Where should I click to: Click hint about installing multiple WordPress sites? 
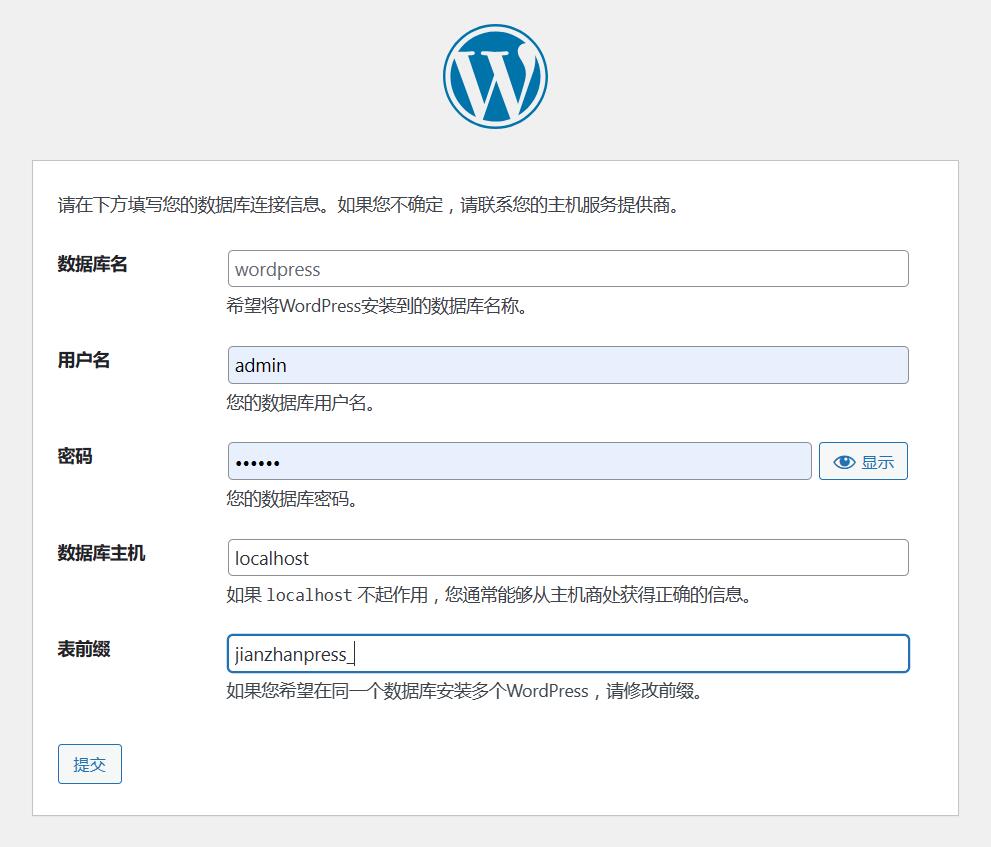464,691
